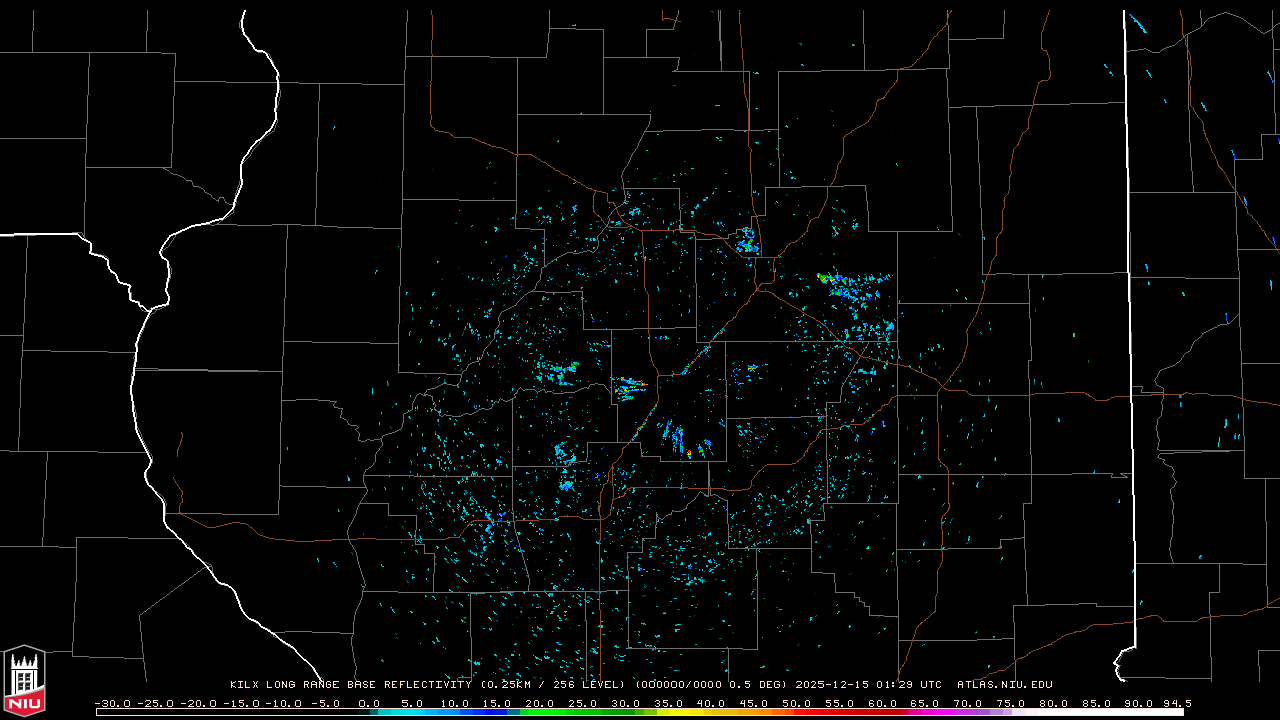The image size is (1280, 720).
Task: Click the 2025-12-15 01:29 UTC timestamp
Action: click(x=869, y=685)
